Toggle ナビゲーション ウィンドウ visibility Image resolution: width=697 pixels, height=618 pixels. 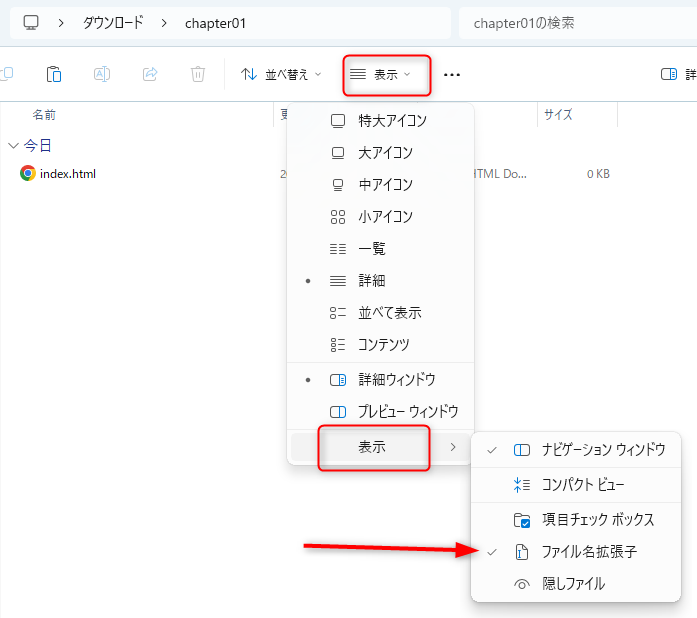pyautogui.click(x=602, y=450)
